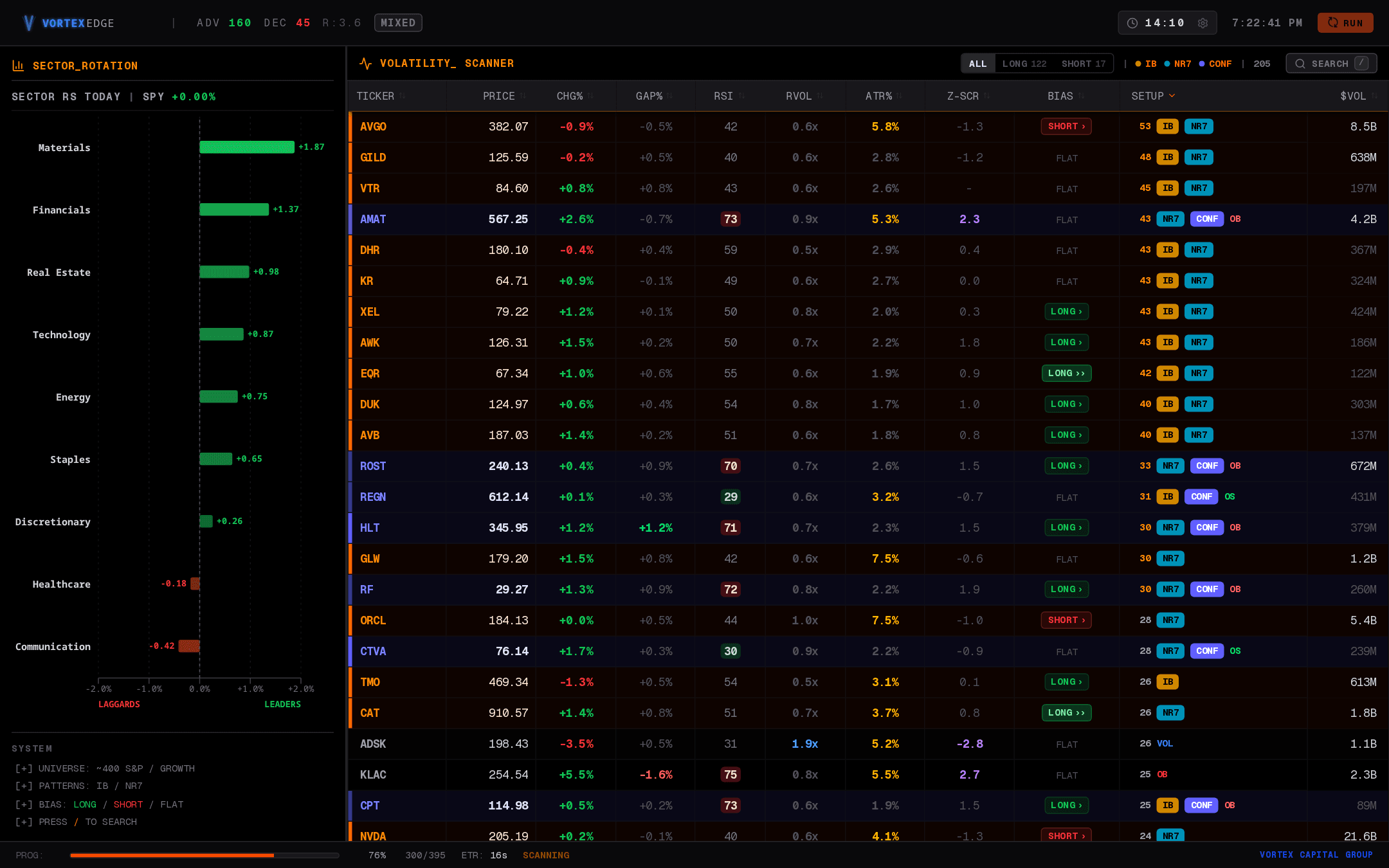Click the sort icon beside $VOL
This screenshot has height=868, width=1389.
pos(1374,96)
